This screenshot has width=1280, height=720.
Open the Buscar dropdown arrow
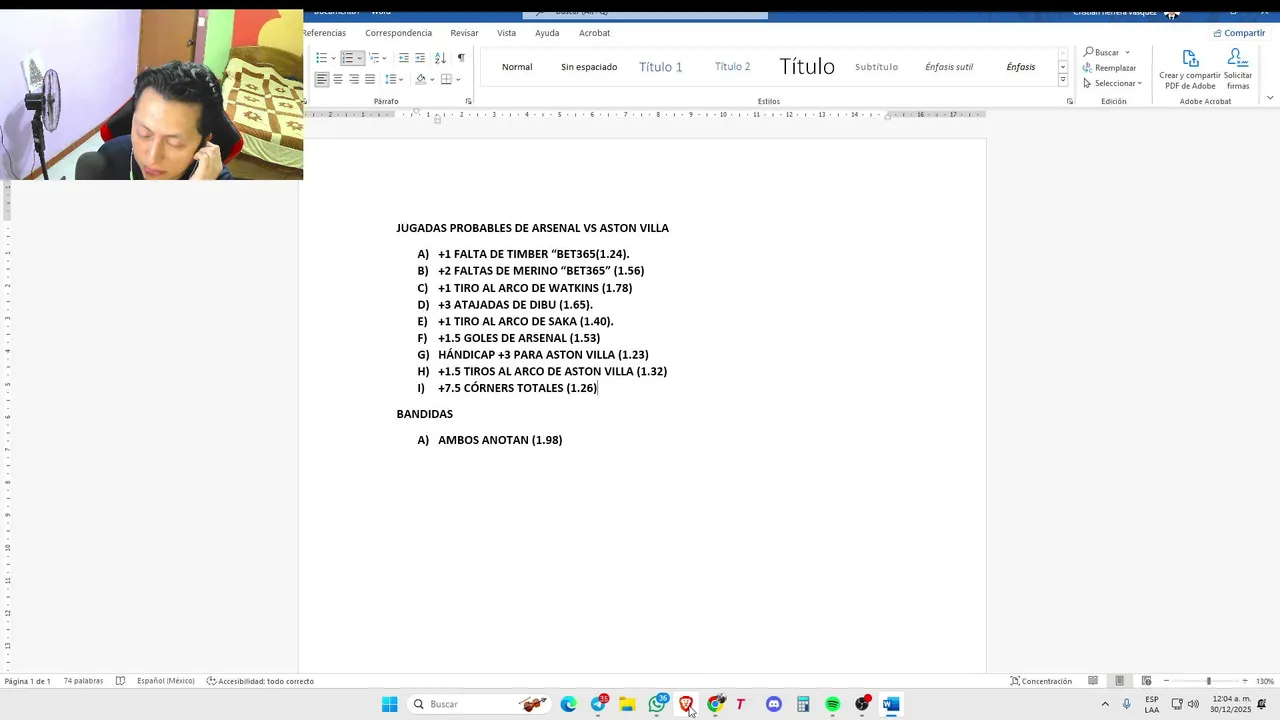coord(1128,52)
